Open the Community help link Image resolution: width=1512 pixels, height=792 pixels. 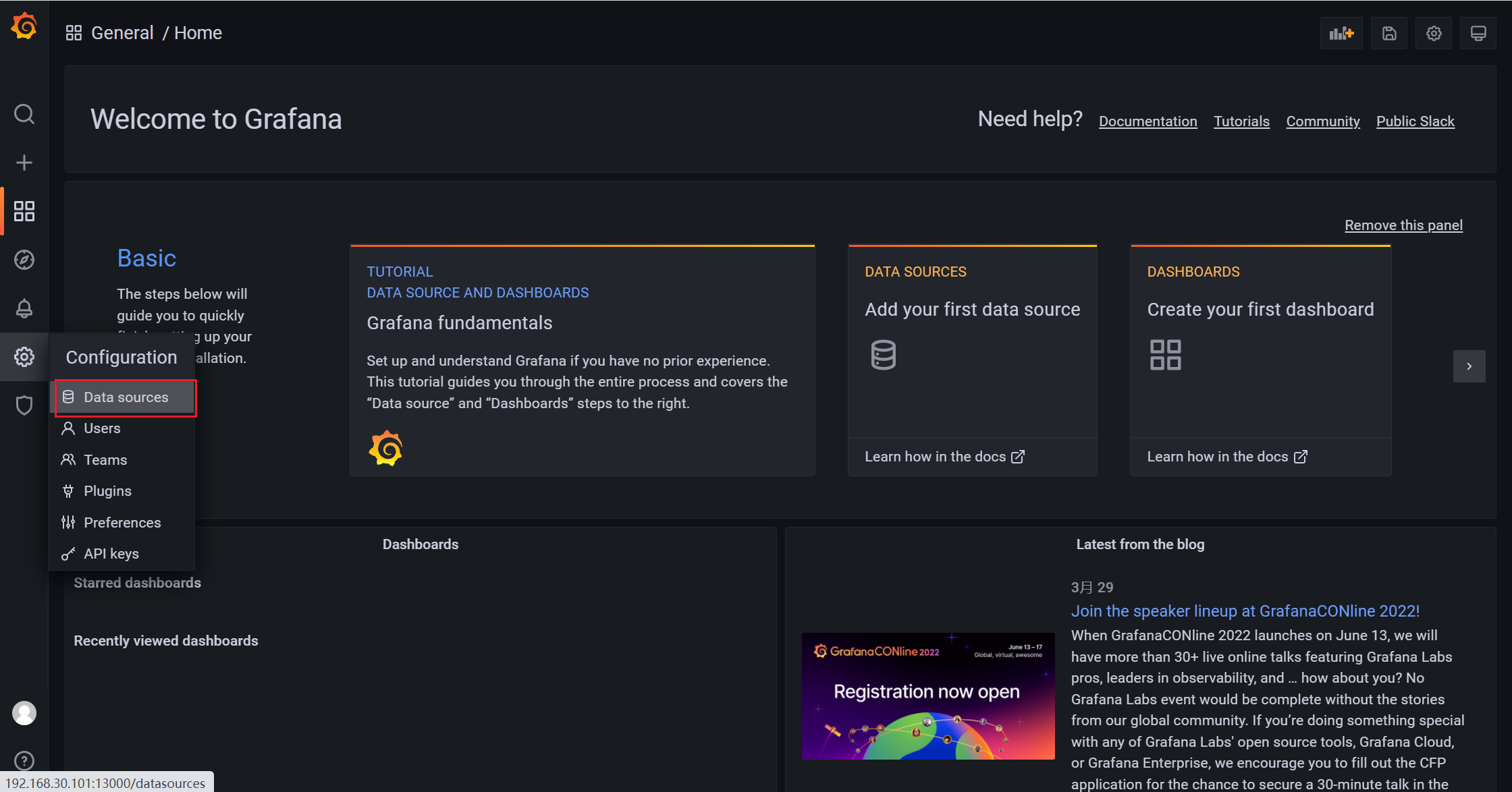click(1323, 121)
